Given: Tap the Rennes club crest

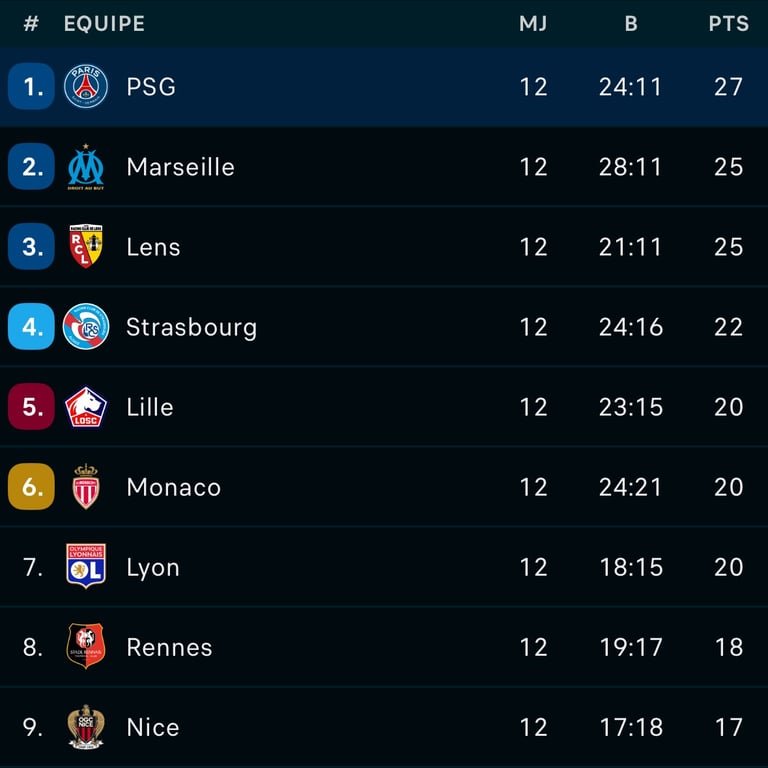Looking at the screenshot, I should tap(86, 646).
